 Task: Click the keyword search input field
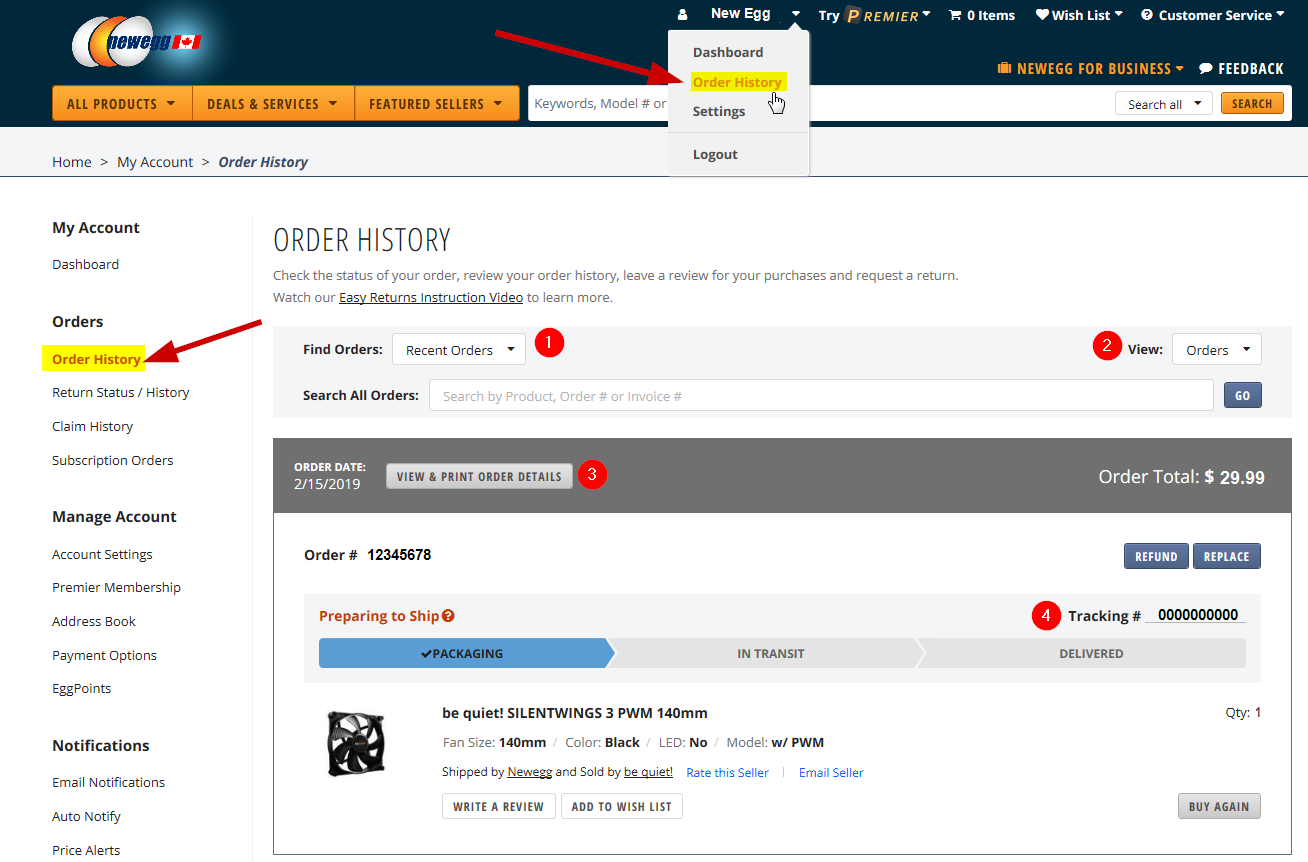(x=820, y=103)
